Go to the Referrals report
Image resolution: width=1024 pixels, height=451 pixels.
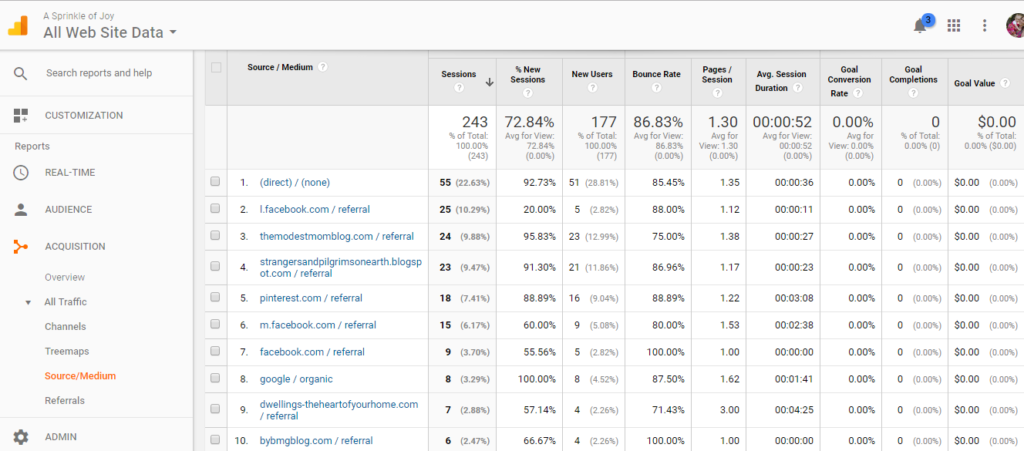point(64,400)
